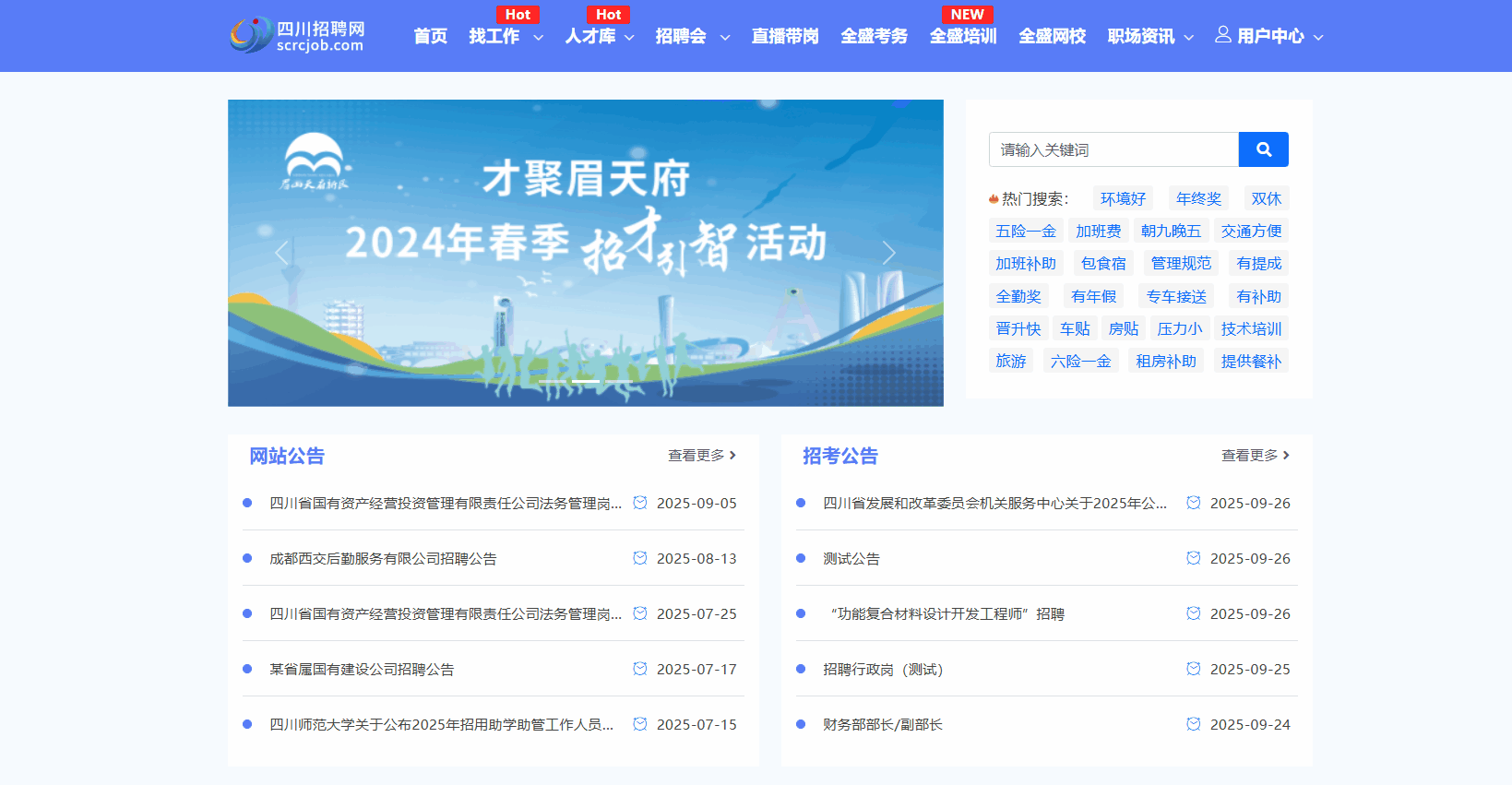Image resolution: width=1512 pixels, height=785 pixels.
Task: Navigate to 全盛培训 in the menu
Action: [963, 37]
